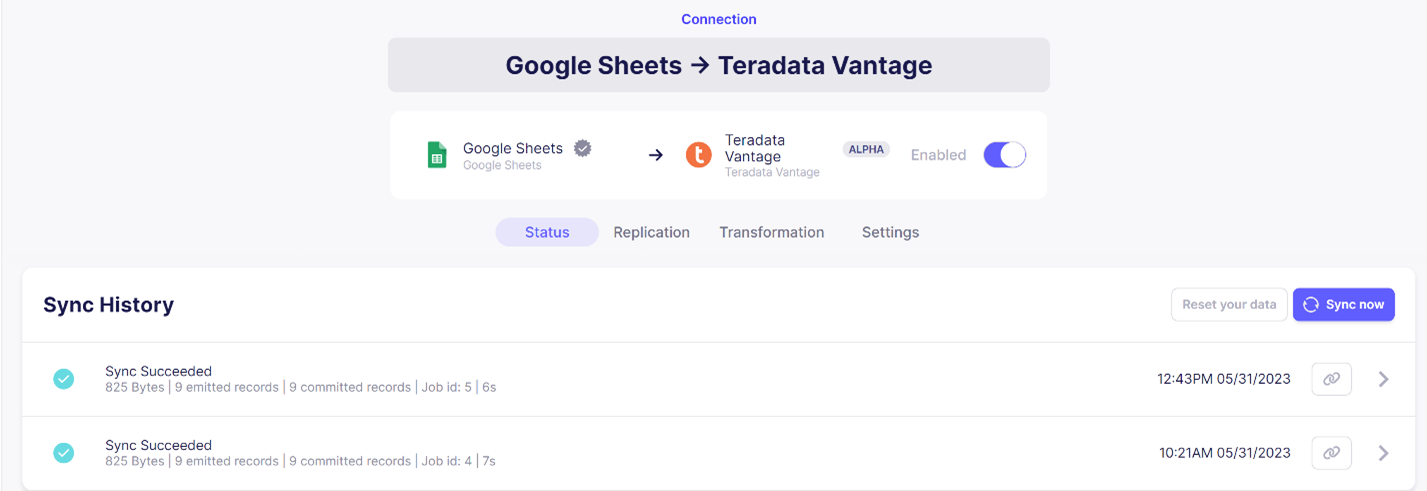Click the arrow between source and destination

pyautogui.click(x=656, y=155)
